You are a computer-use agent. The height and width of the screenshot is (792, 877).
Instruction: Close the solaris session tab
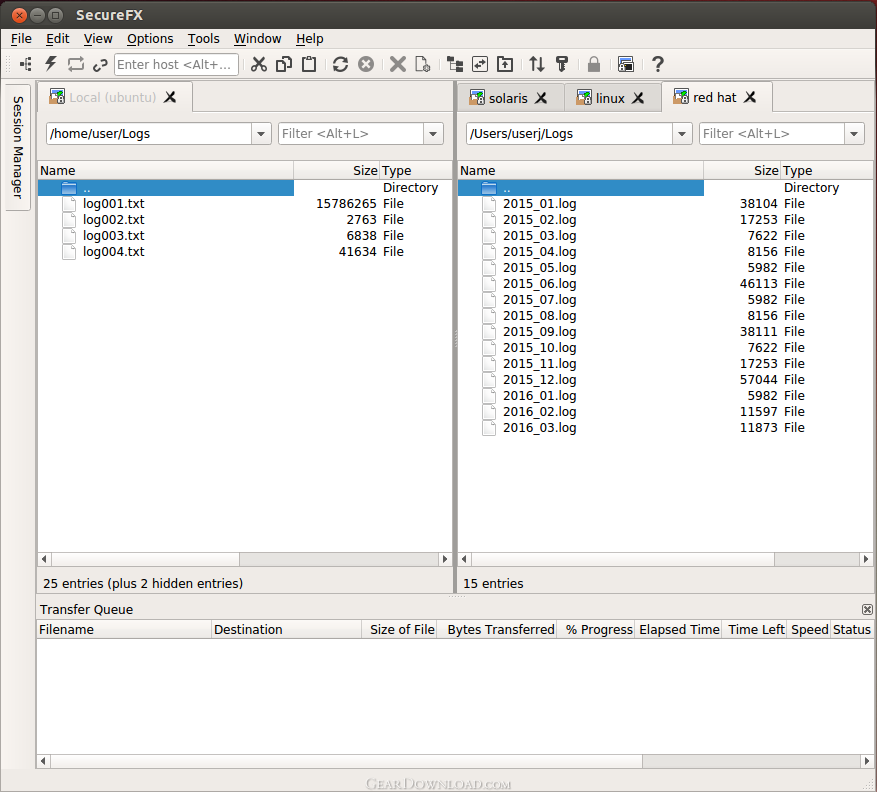pyautogui.click(x=541, y=98)
